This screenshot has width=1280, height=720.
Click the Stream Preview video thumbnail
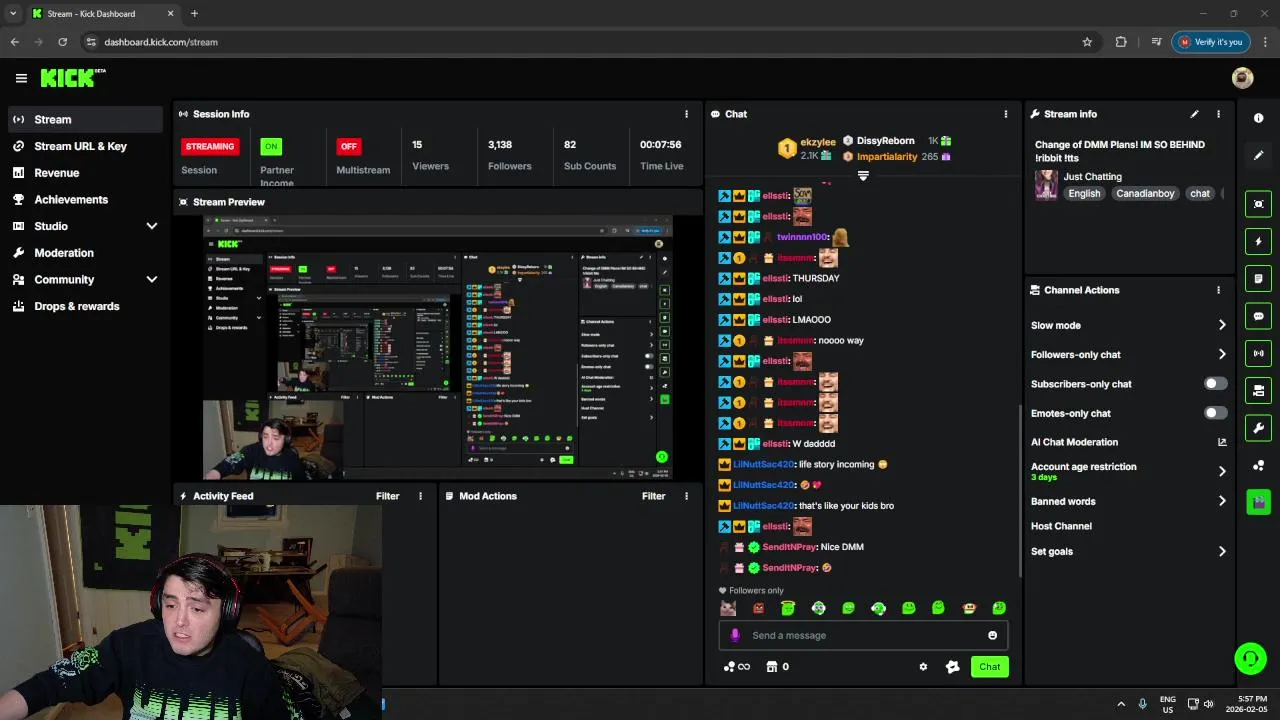pyautogui.click(x=437, y=347)
